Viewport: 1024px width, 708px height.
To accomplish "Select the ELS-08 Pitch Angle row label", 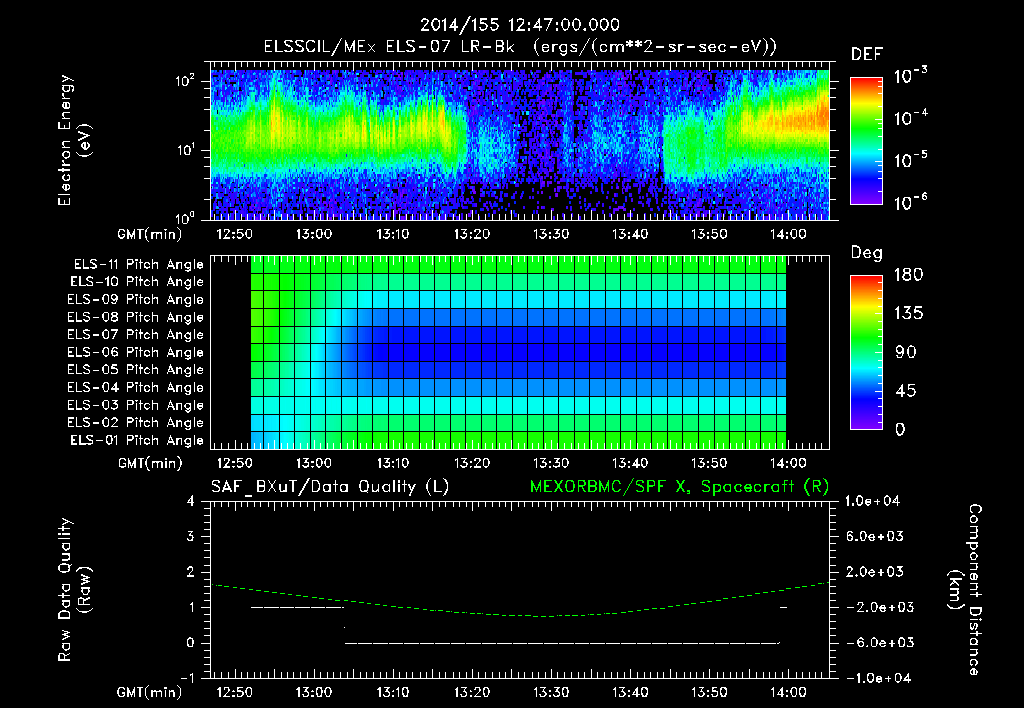I will tap(136, 317).
